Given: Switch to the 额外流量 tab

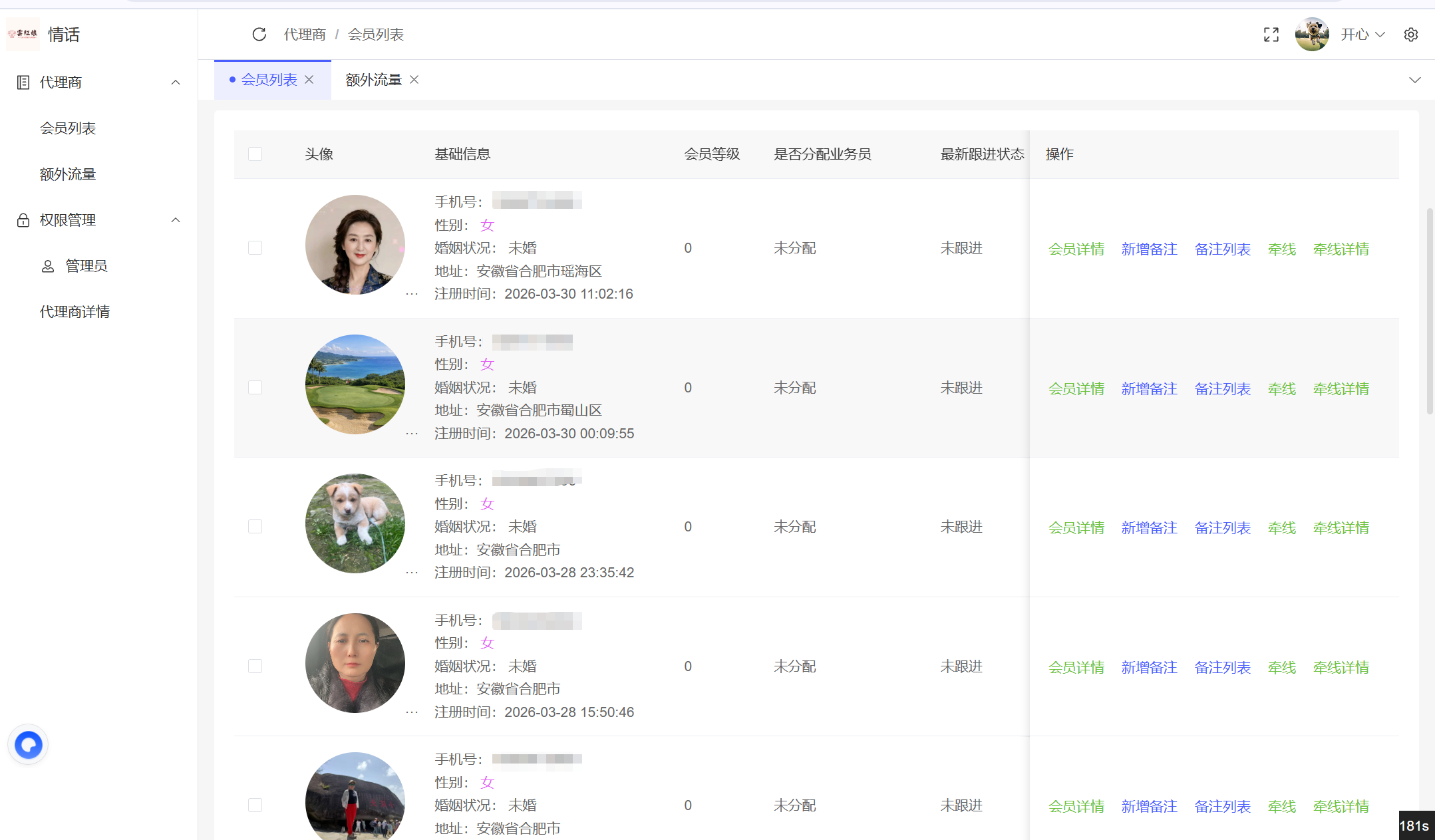Looking at the screenshot, I should pos(373,80).
